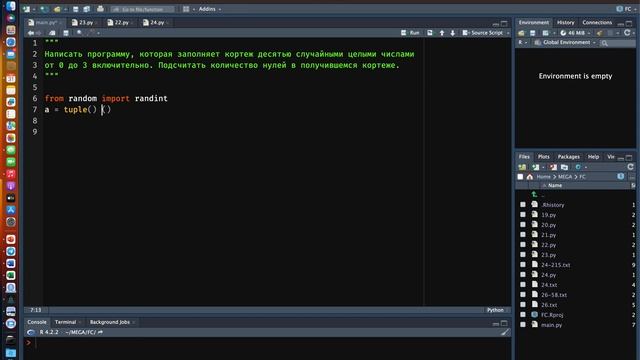Click the New File icon in main toolbar

point(27,9)
